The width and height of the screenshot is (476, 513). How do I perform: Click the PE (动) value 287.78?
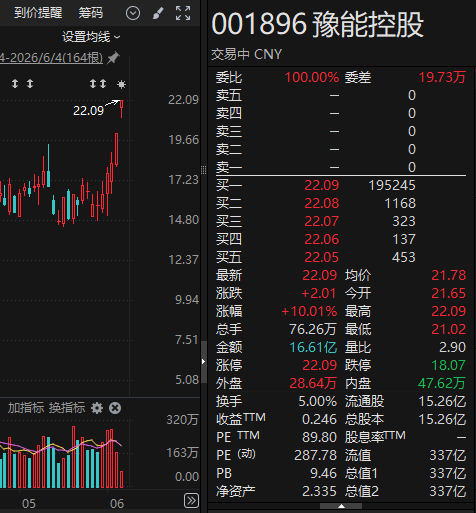coord(315,455)
